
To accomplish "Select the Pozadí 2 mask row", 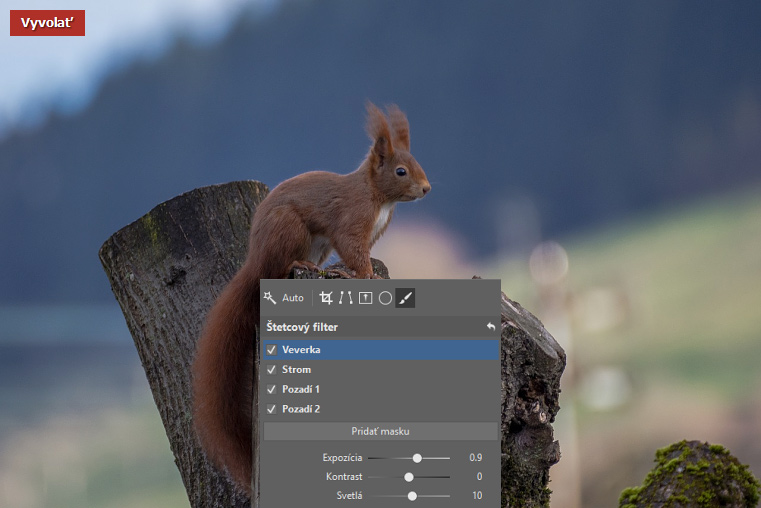I will (381, 409).
